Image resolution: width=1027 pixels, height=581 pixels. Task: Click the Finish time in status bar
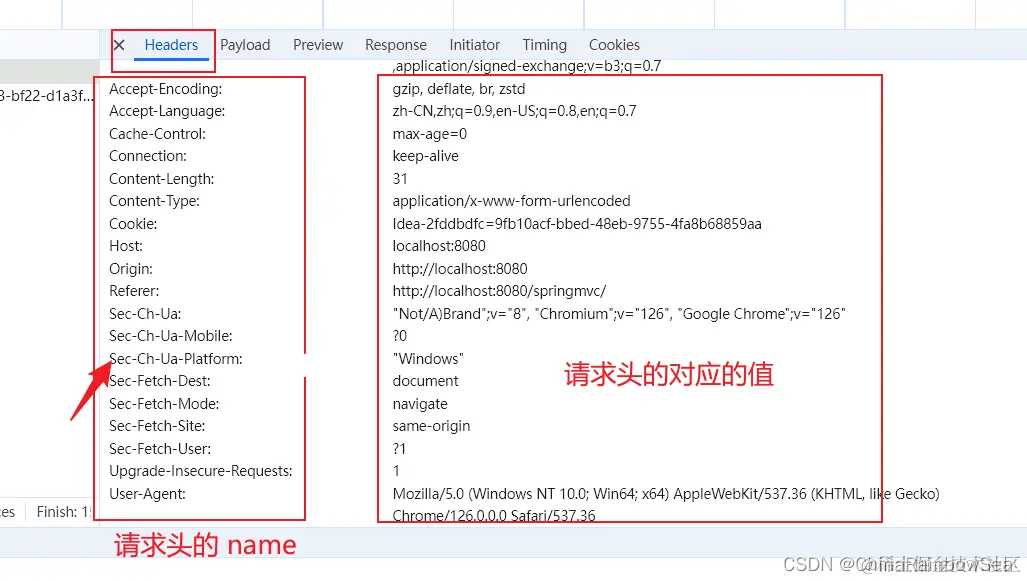[x=64, y=512]
